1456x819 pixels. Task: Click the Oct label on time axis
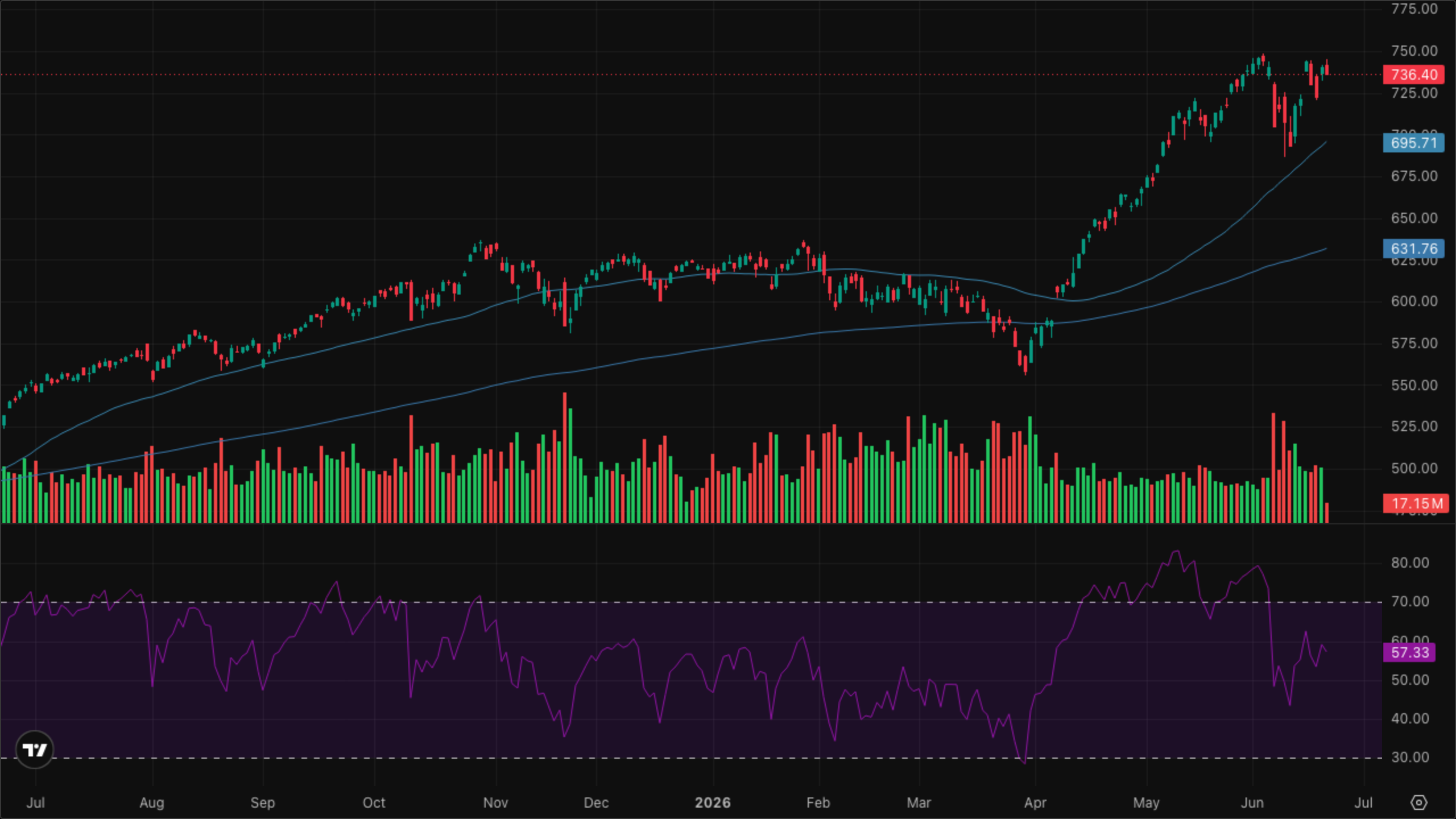374,803
